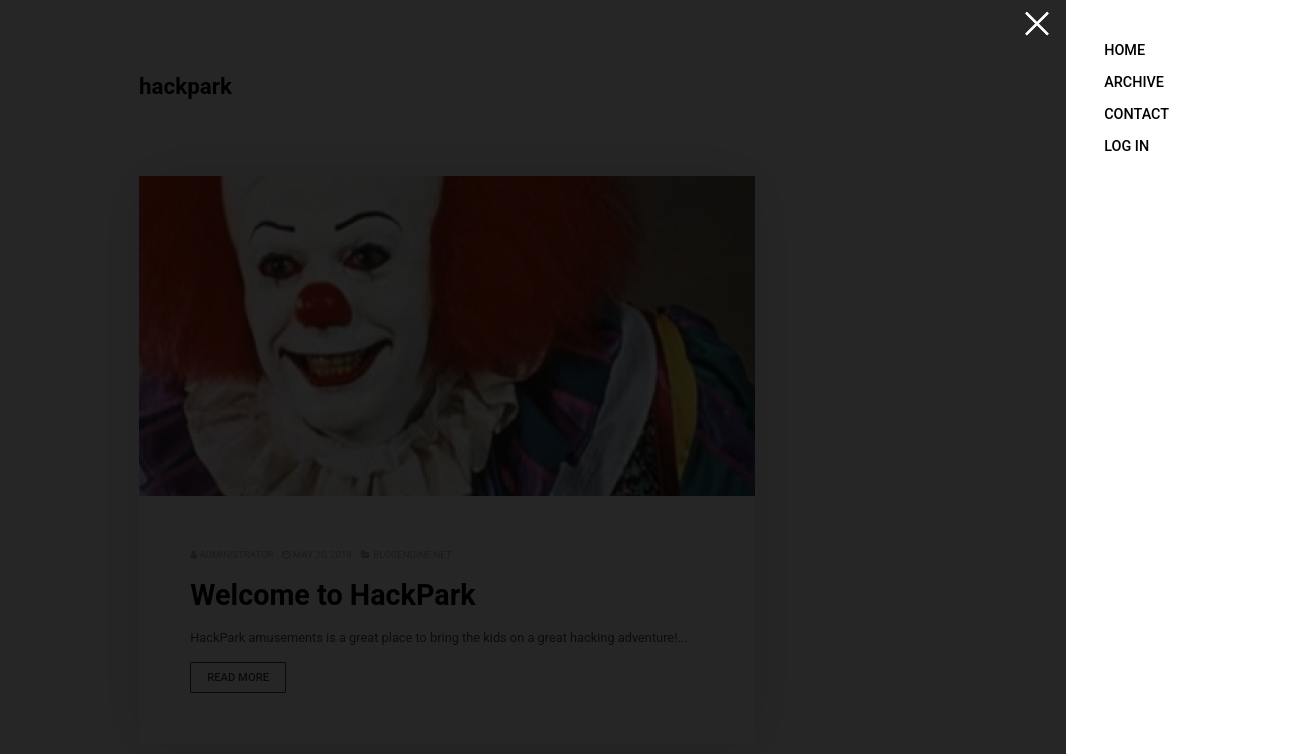Image resolution: width=1298 pixels, height=754 pixels.
Task: Open the HOME menu item
Action: (1124, 50)
